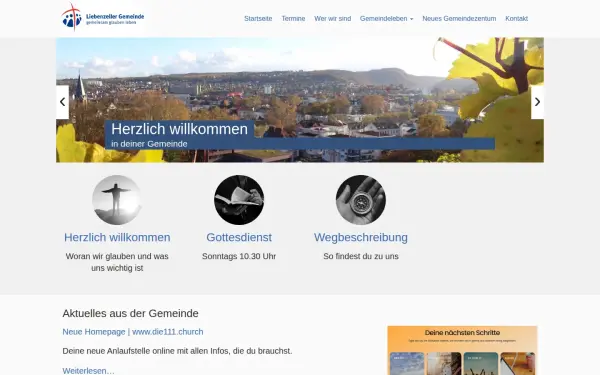The height and width of the screenshot is (375, 600).
Task: Open the Herzlich willkommen heading link
Action: 117,237
